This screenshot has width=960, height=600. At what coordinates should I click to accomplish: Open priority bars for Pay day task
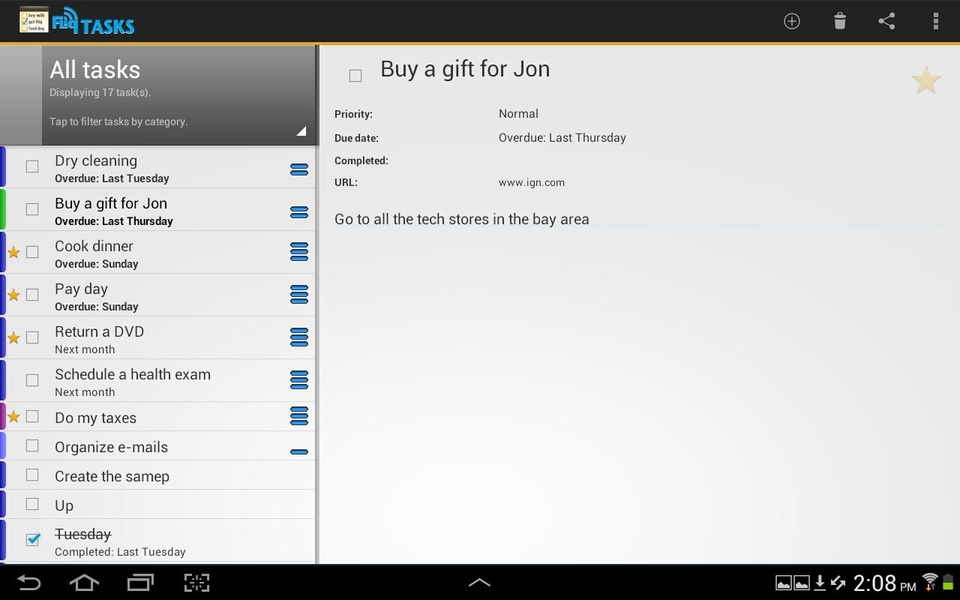pos(299,294)
